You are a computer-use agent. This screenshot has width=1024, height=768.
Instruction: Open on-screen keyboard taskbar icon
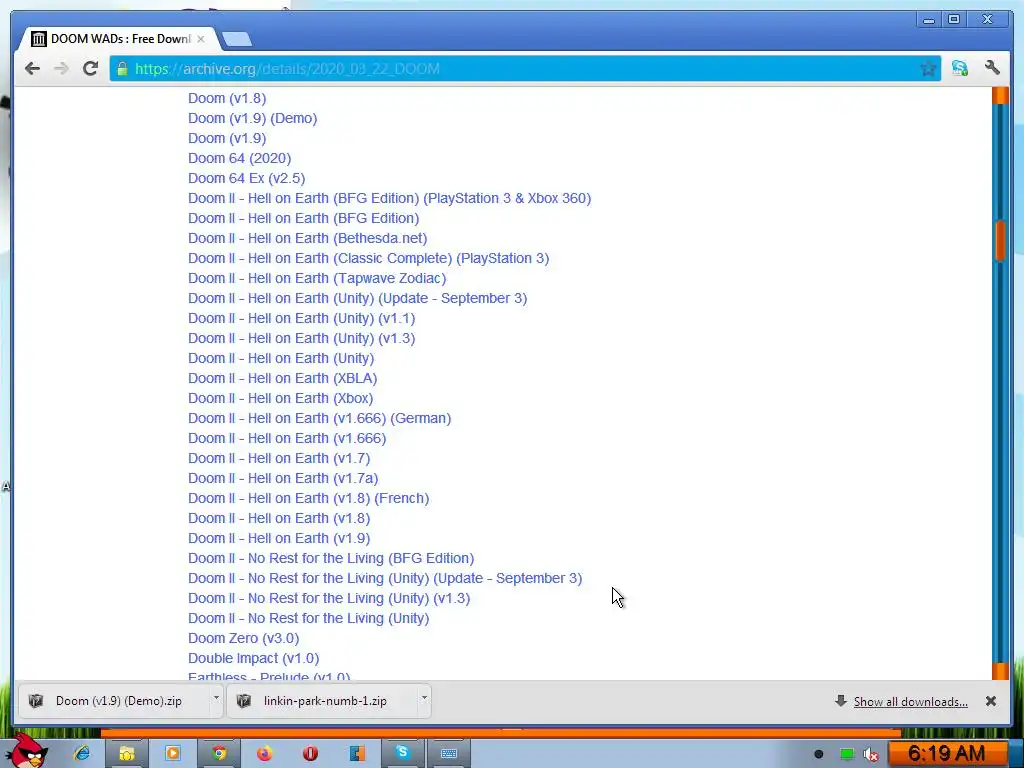click(449, 754)
